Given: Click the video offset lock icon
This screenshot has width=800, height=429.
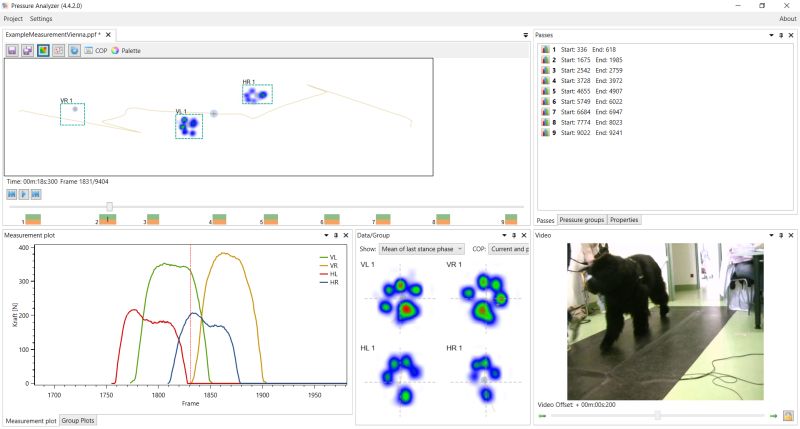Looking at the screenshot, I should [788, 415].
